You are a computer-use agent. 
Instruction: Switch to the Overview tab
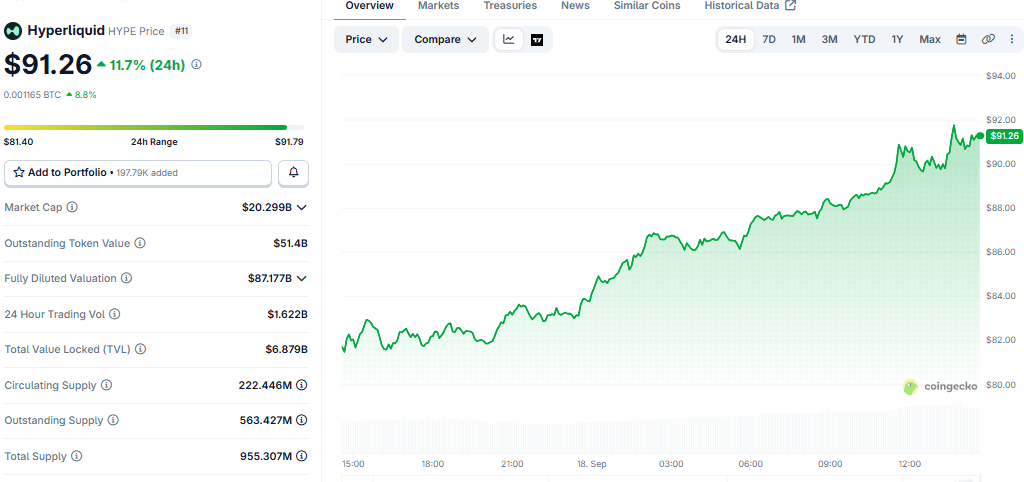click(370, 6)
